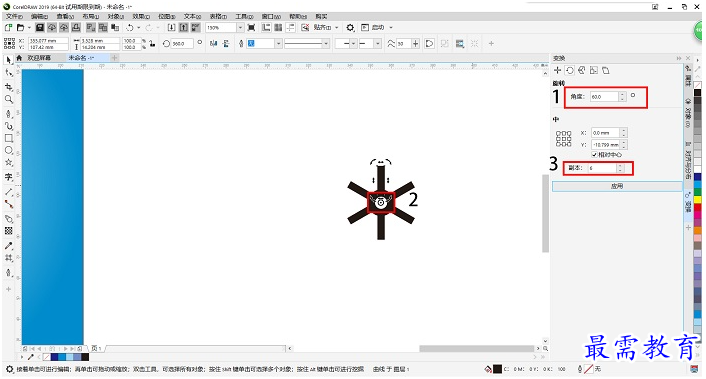Collapse the Transform docker with double arrow
This screenshot has height=379, width=706.
pyautogui.click(x=679, y=58)
